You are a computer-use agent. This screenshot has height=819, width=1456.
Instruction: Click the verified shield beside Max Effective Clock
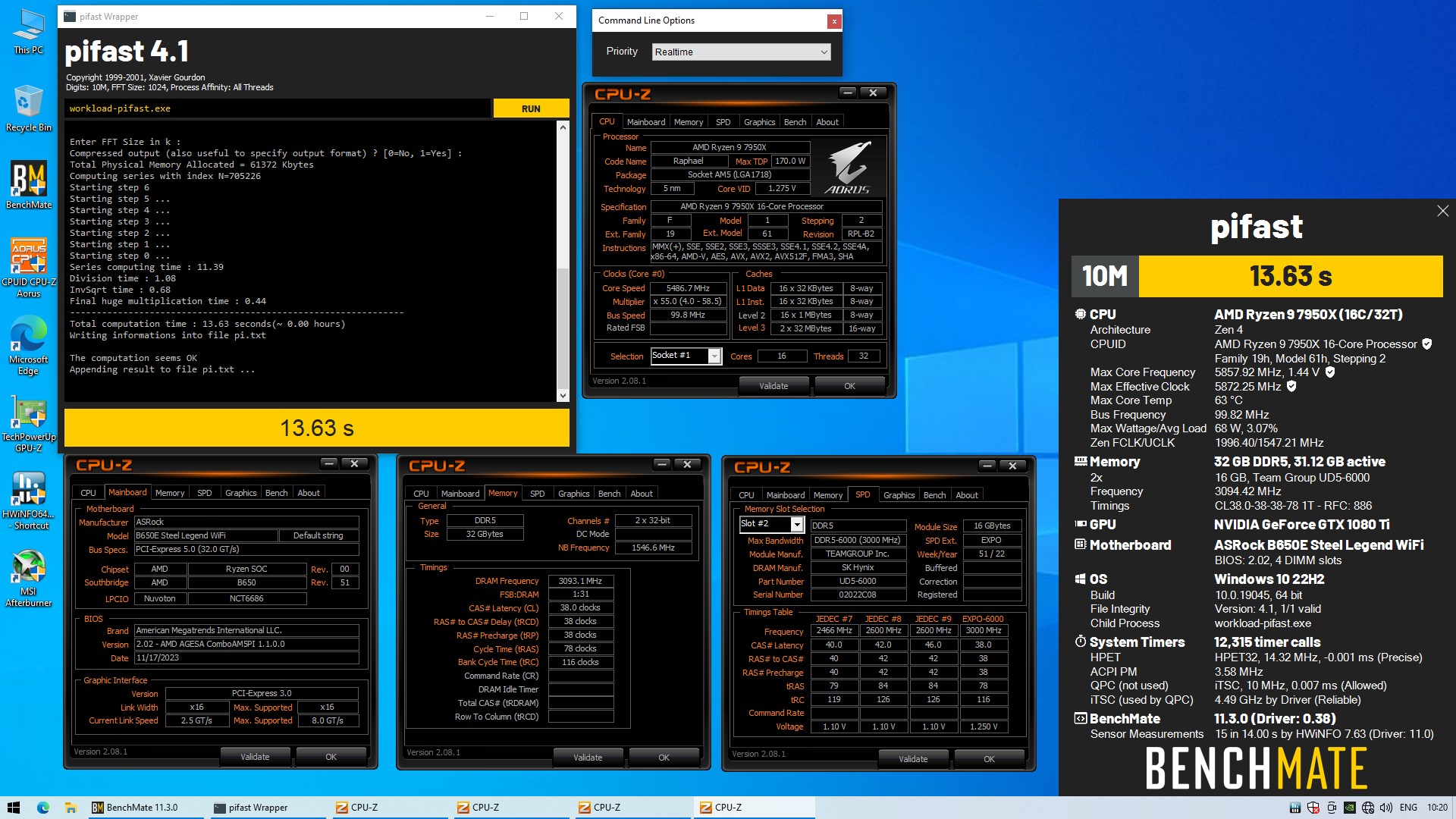point(1291,387)
